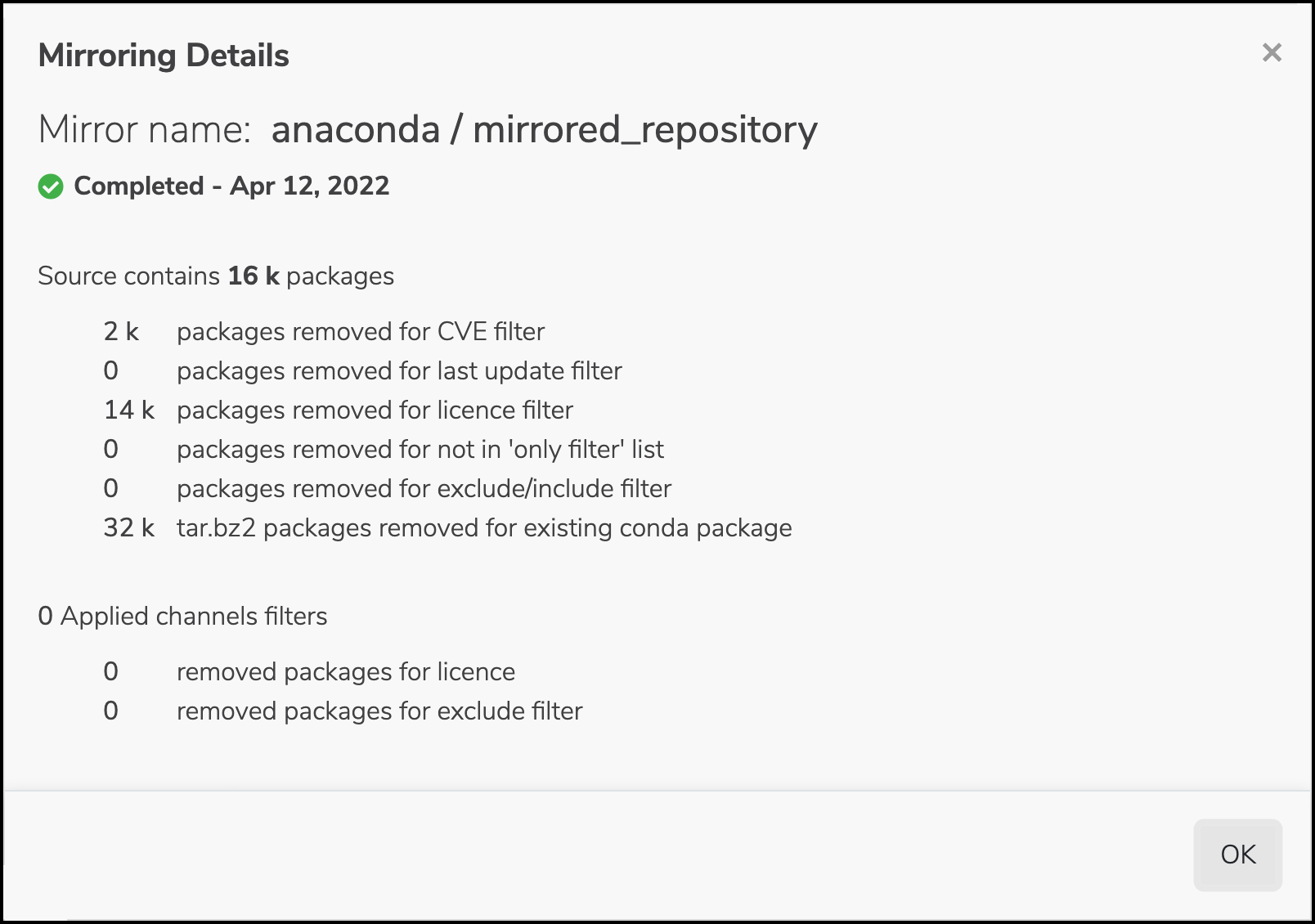Image resolution: width=1315 pixels, height=924 pixels.
Task: Click the 14 k count value
Action: point(129,410)
